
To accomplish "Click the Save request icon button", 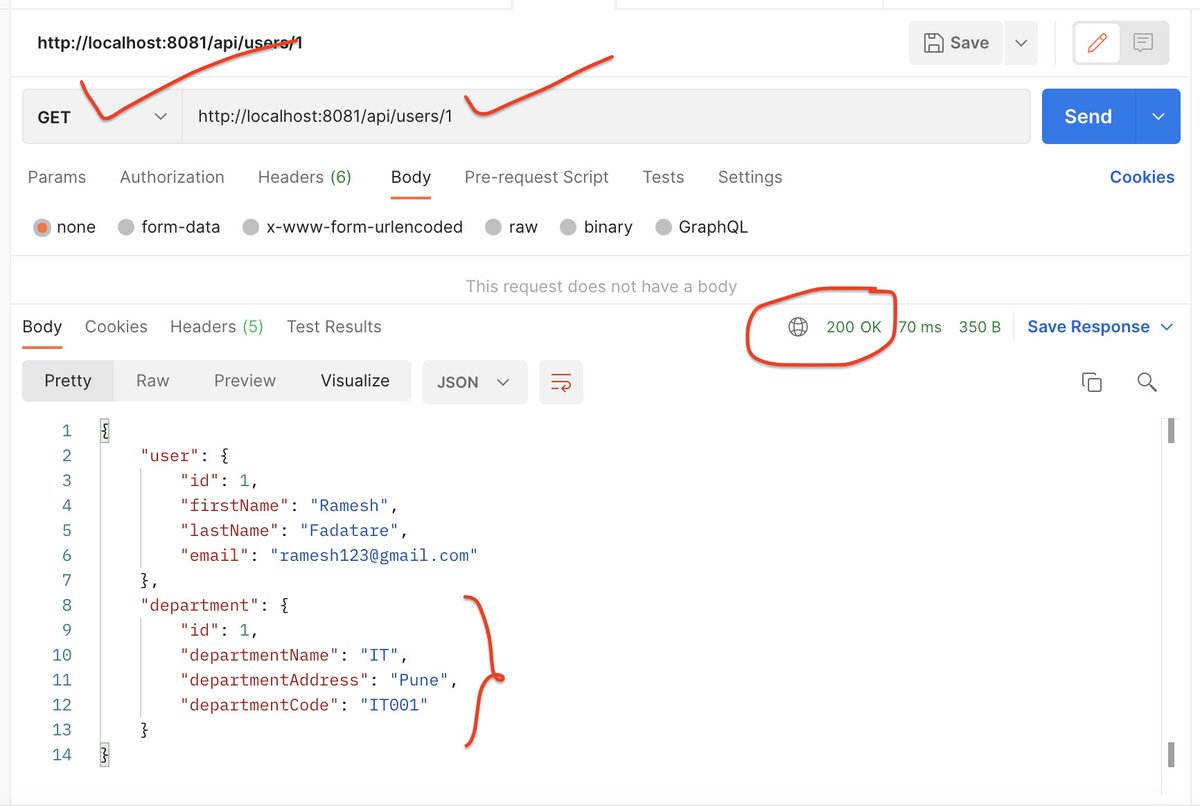I will (955, 42).
